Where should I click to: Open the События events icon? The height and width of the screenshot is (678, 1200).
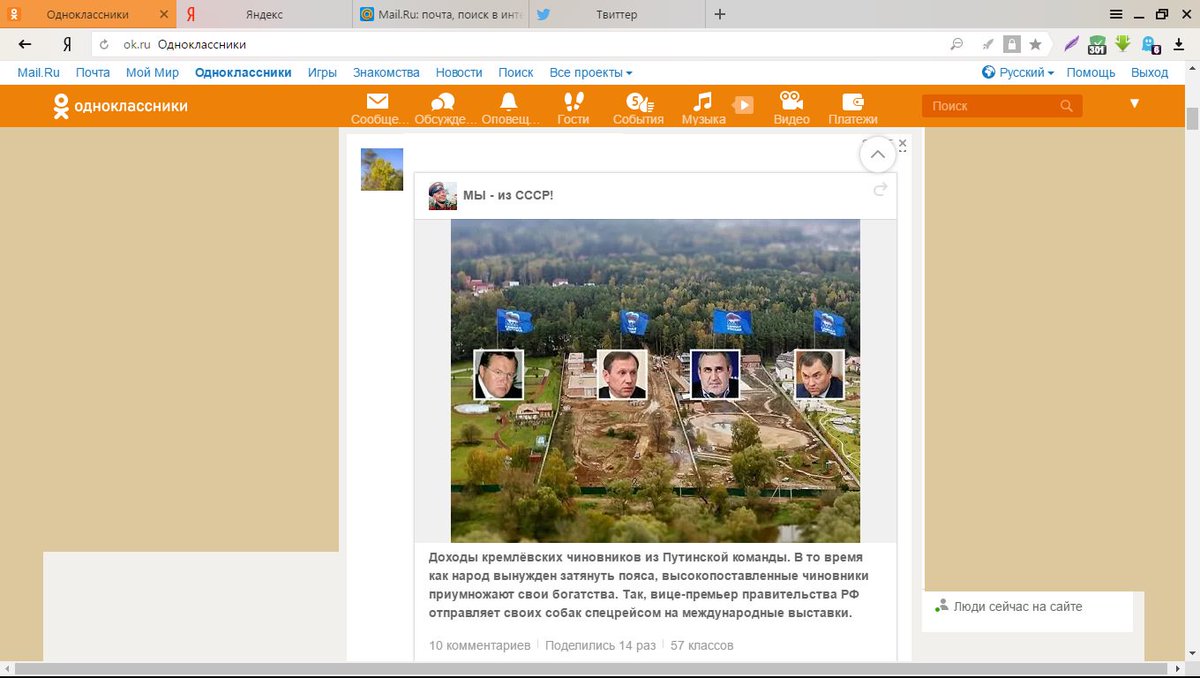pyautogui.click(x=638, y=108)
